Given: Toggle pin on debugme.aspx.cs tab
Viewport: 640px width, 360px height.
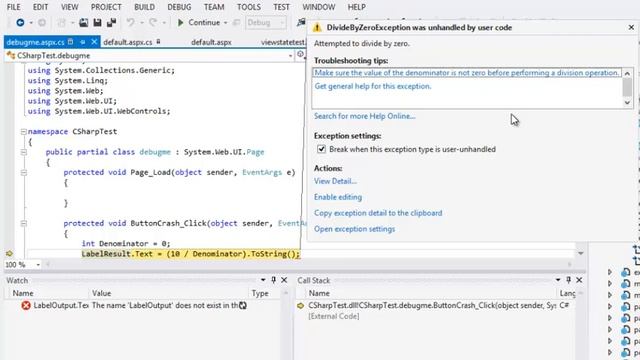Looking at the screenshot, I should (82, 42).
